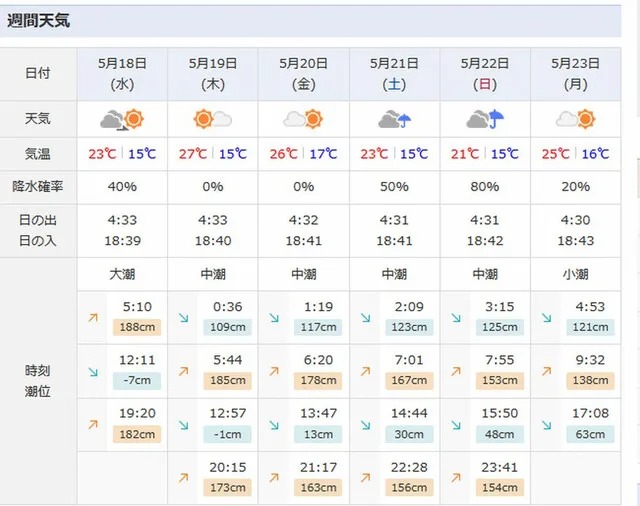Click the May 18 cloudy-then-sunny weather icon
This screenshot has width=640, height=506.
pyautogui.click(x=122, y=120)
